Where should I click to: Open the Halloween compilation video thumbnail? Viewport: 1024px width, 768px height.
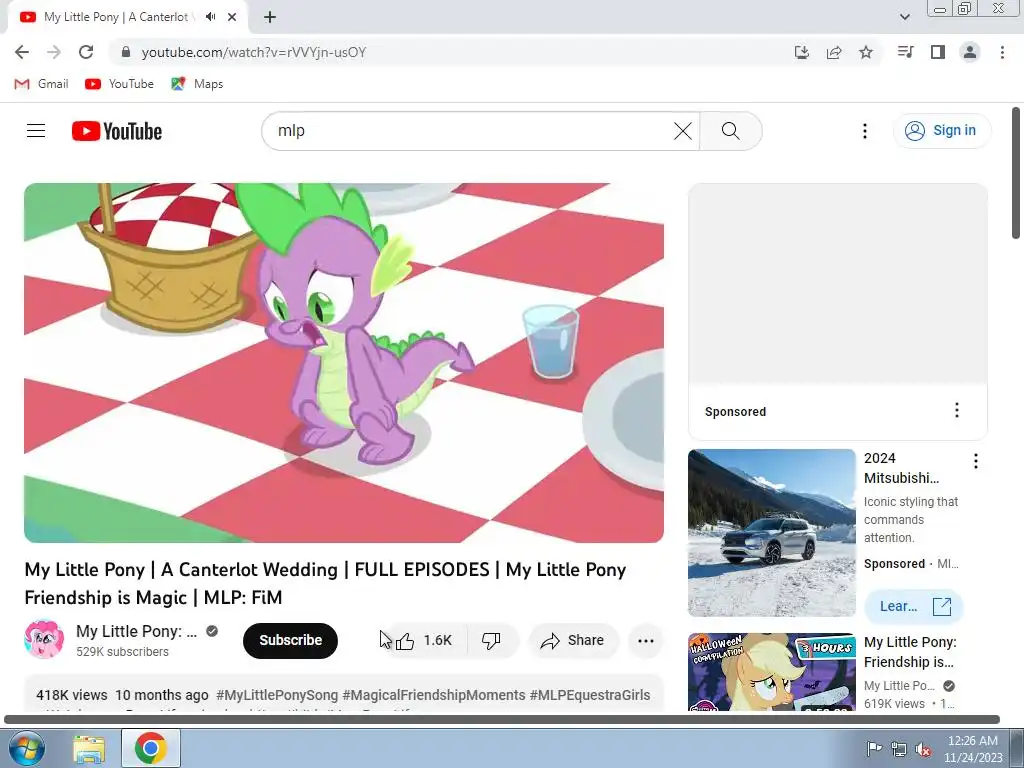click(771, 672)
